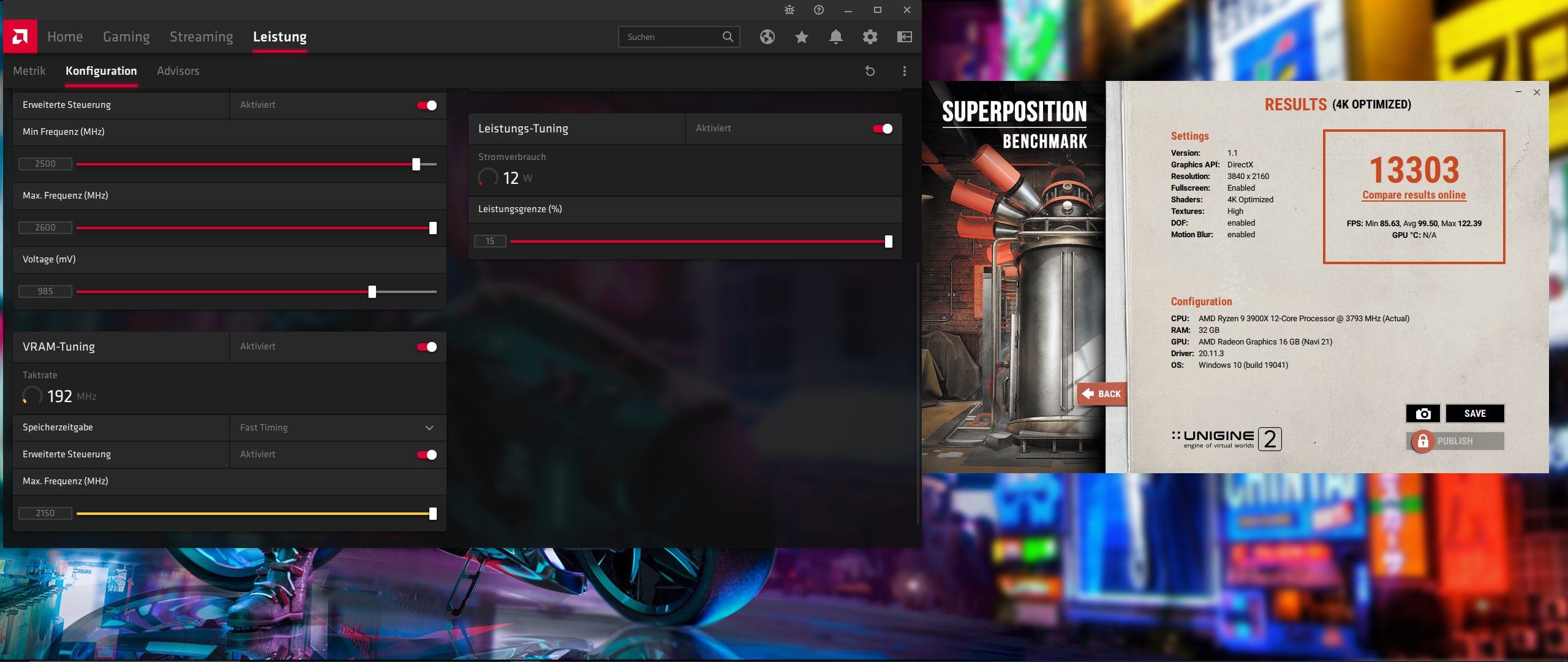
Task: Click the vertical scrollbar in Radeon window
Action: 918,392
